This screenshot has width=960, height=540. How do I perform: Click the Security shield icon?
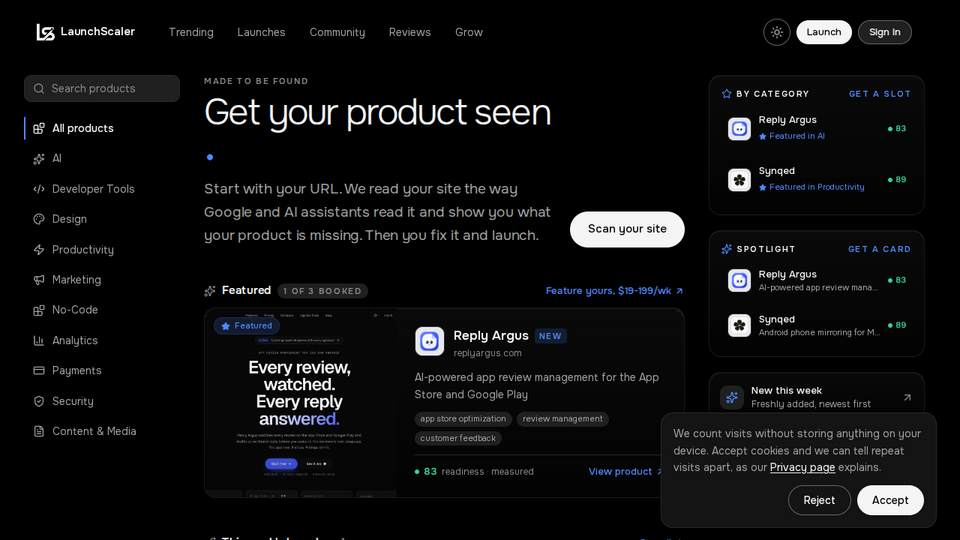[x=39, y=401]
